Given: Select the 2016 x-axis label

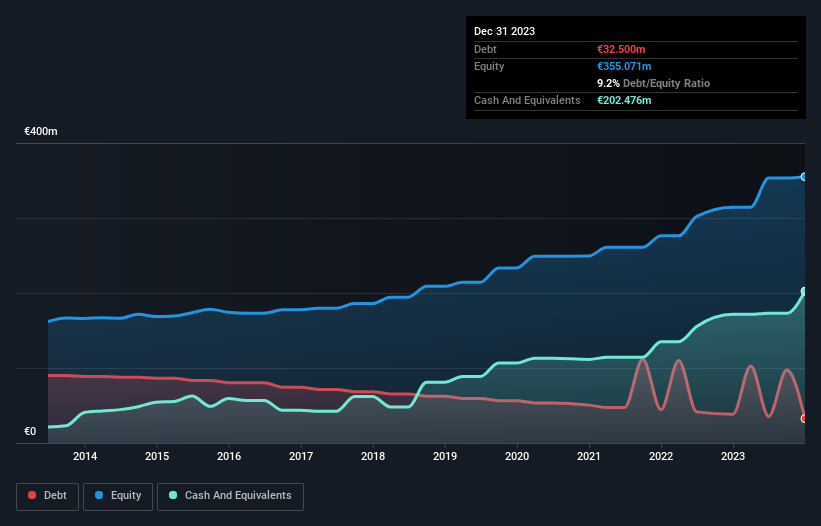Looking at the screenshot, I should pos(229,456).
